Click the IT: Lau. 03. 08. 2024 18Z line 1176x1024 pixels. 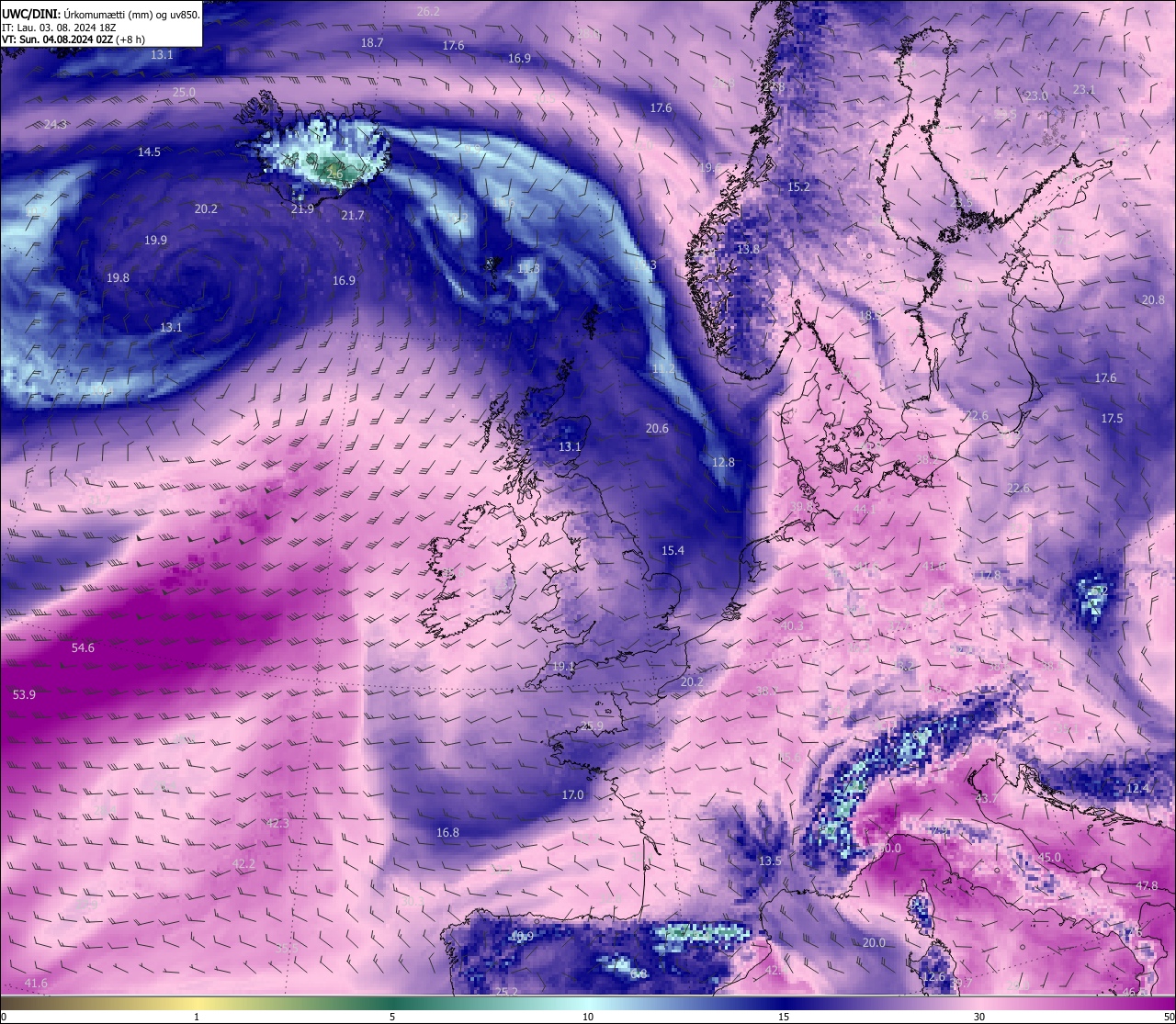tap(59, 28)
